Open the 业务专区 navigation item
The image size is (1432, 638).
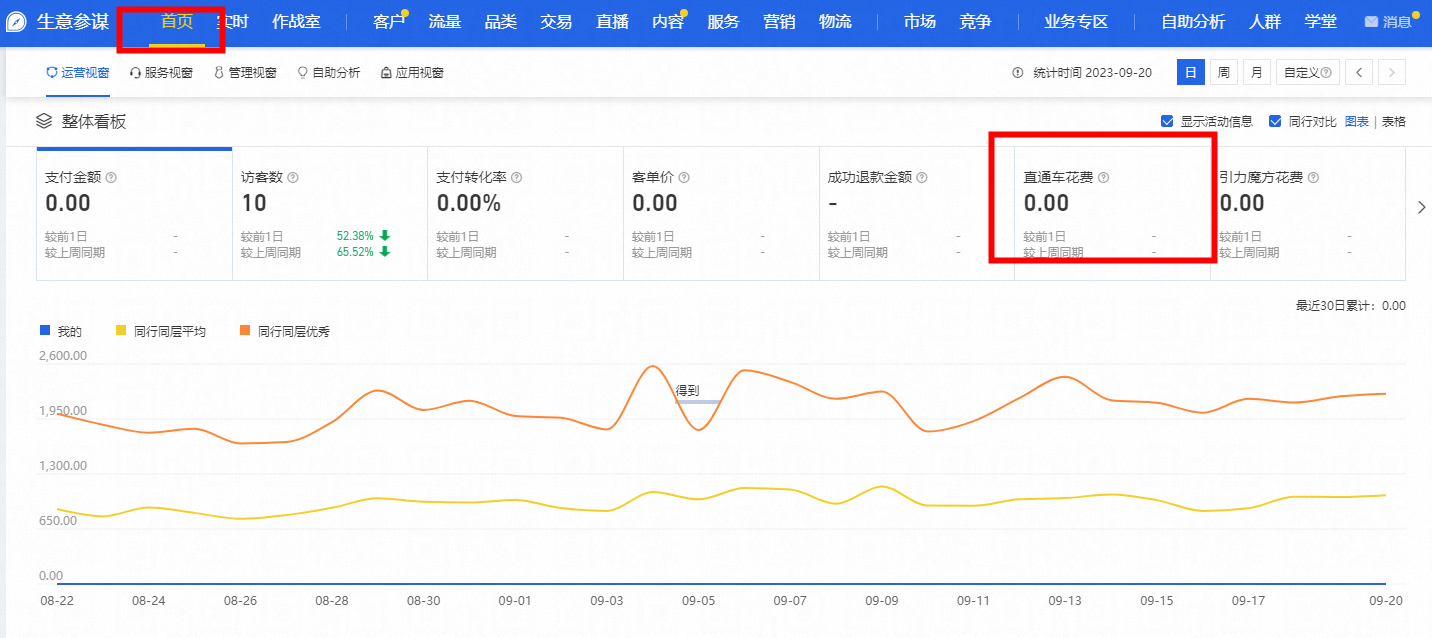point(1076,21)
